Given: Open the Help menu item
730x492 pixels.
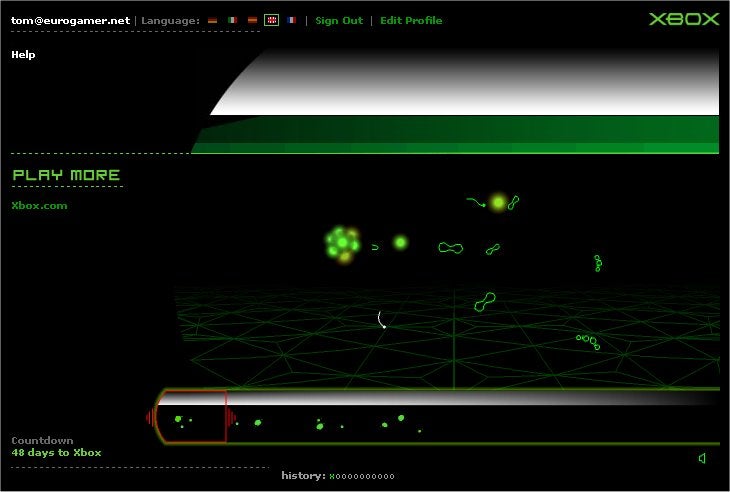Looking at the screenshot, I should pyautogui.click(x=23, y=54).
